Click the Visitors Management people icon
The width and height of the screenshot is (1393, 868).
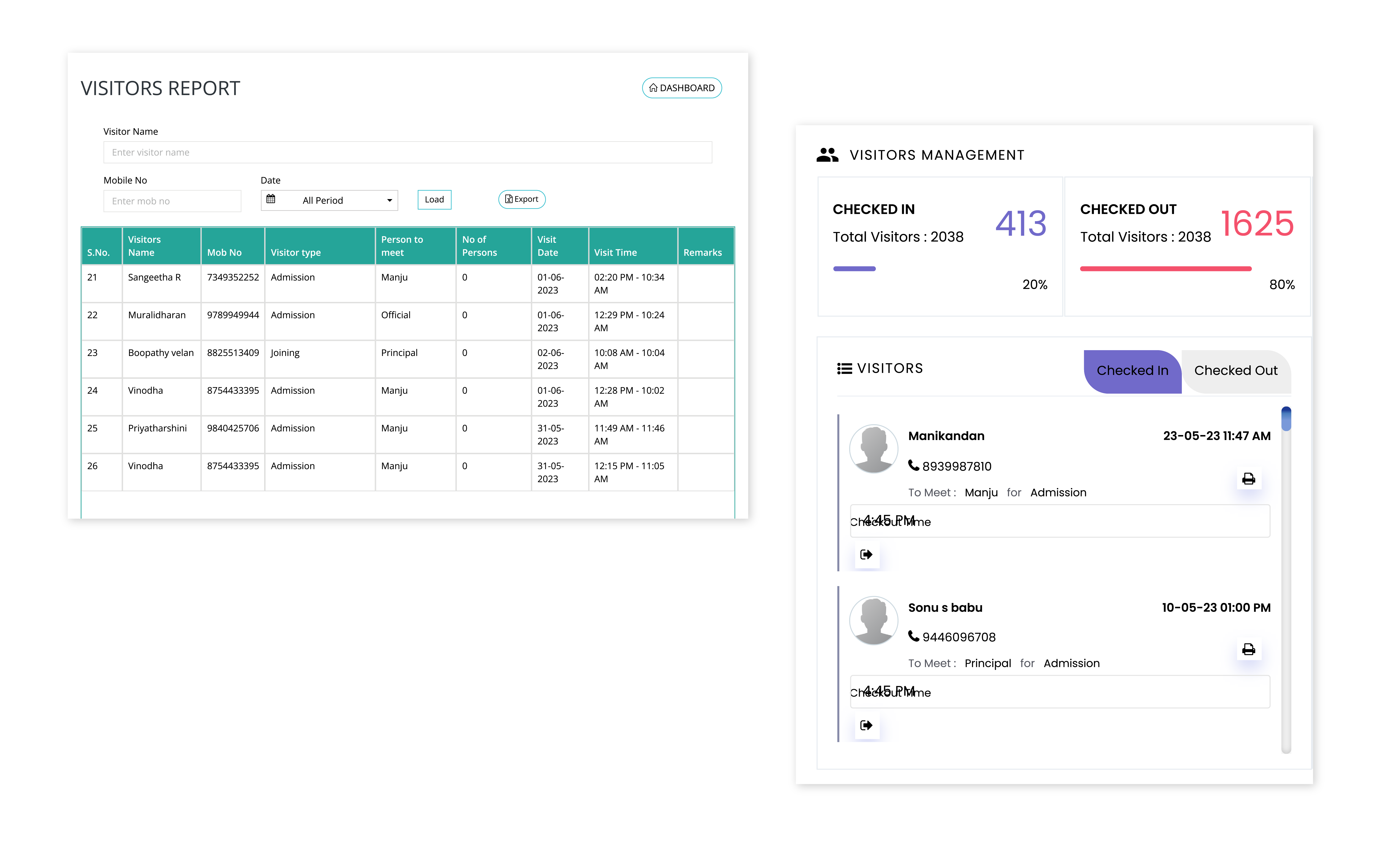(x=827, y=155)
